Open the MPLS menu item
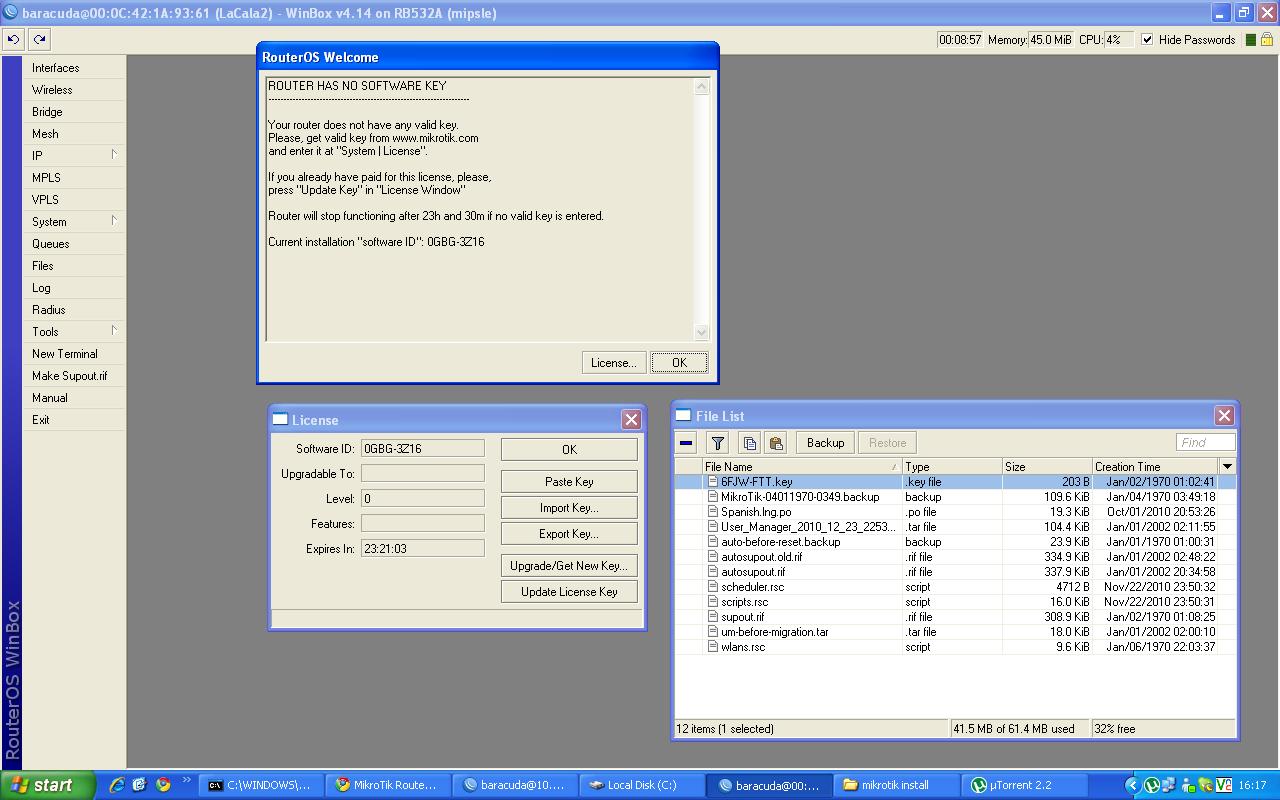 [74, 177]
